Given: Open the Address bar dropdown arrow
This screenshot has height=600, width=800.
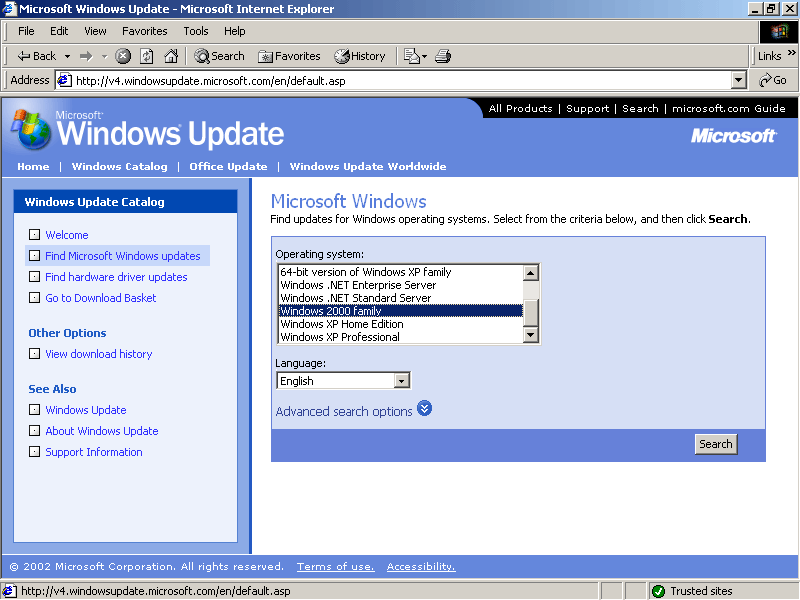Looking at the screenshot, I should click(739, 80).
